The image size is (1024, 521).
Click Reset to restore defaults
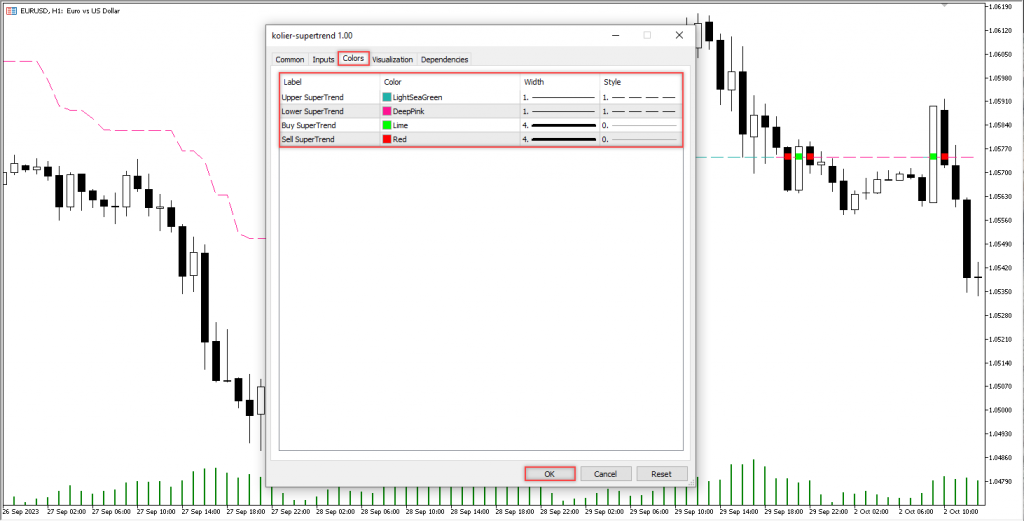tap(662, 474)
